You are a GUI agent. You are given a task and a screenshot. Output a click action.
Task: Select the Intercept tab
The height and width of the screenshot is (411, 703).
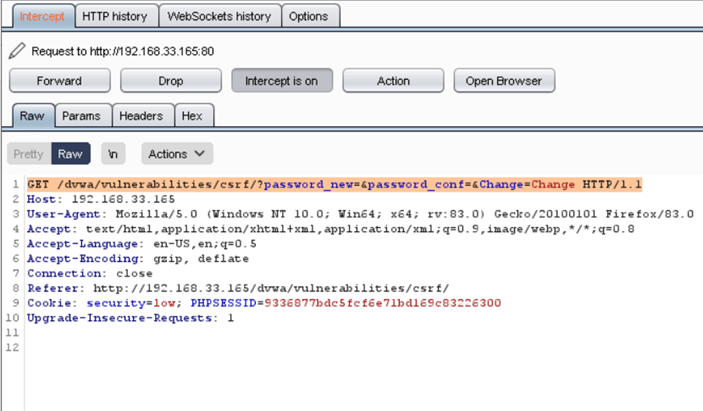click(x=42, y=17)
